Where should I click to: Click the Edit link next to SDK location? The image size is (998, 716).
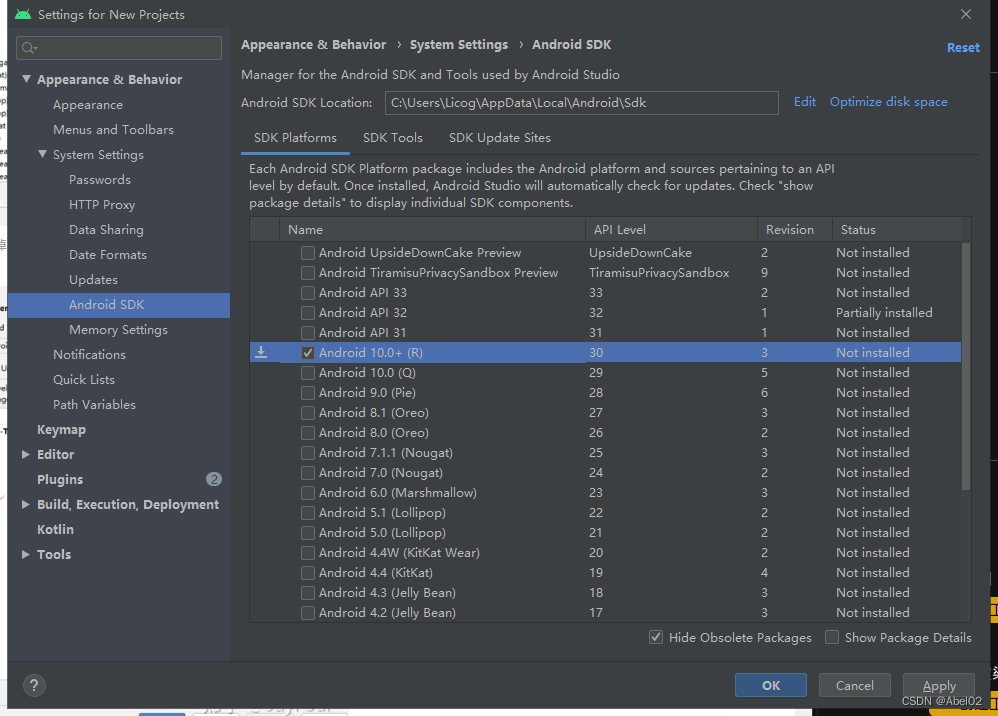click(x=804, y=101)
